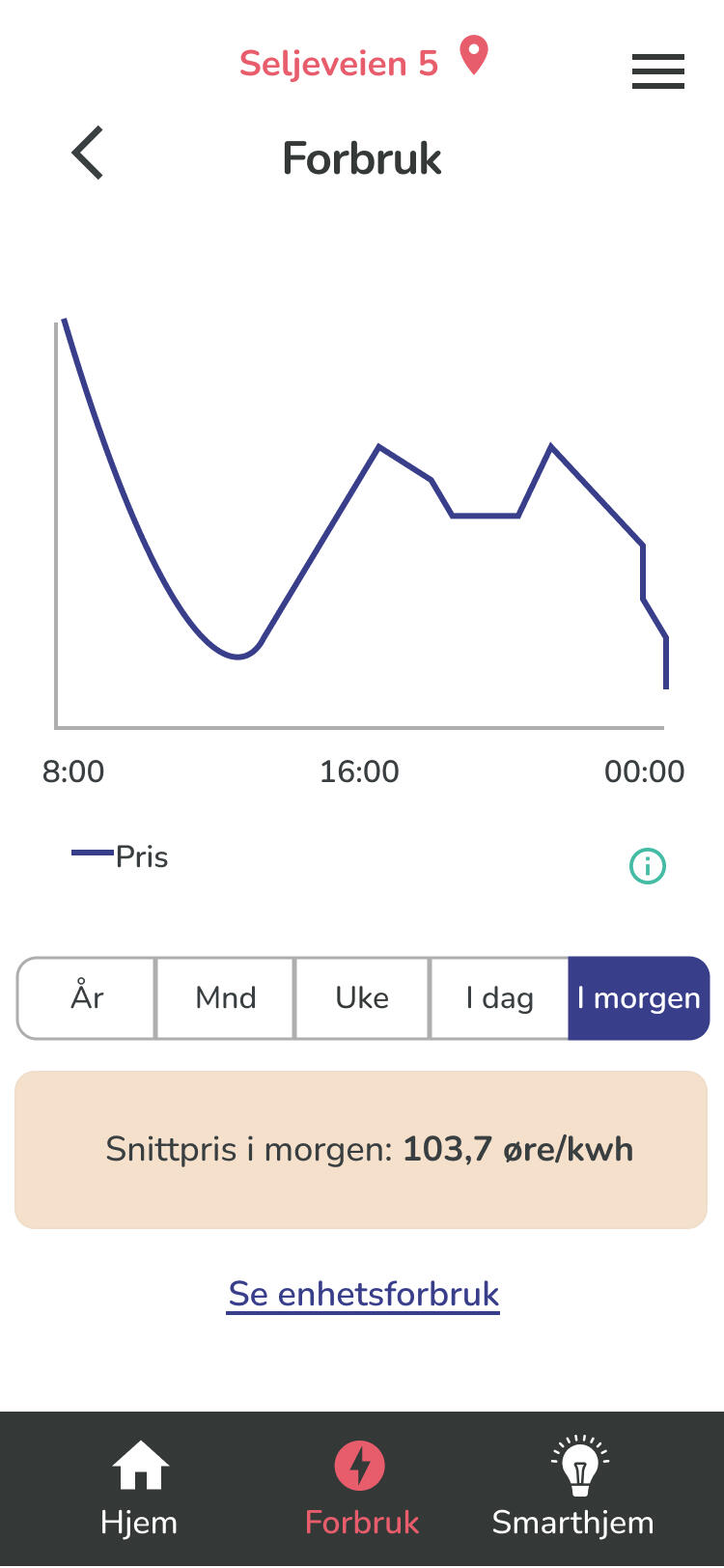Select the Uke time range
This screenshot has width=724, height=1568.
[x=362, y=997]
